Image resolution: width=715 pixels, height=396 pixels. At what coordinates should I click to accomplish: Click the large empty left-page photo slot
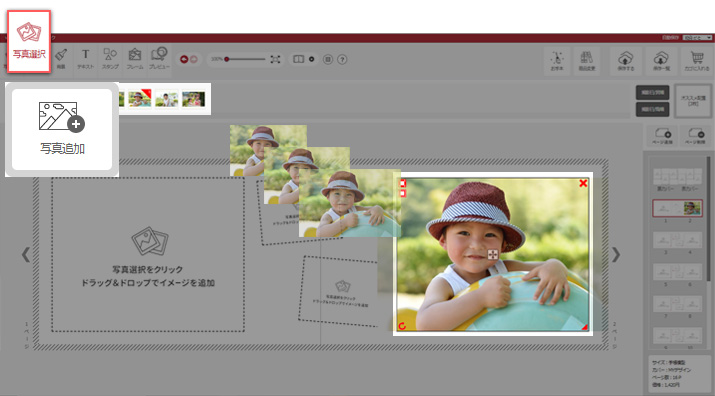148,255
